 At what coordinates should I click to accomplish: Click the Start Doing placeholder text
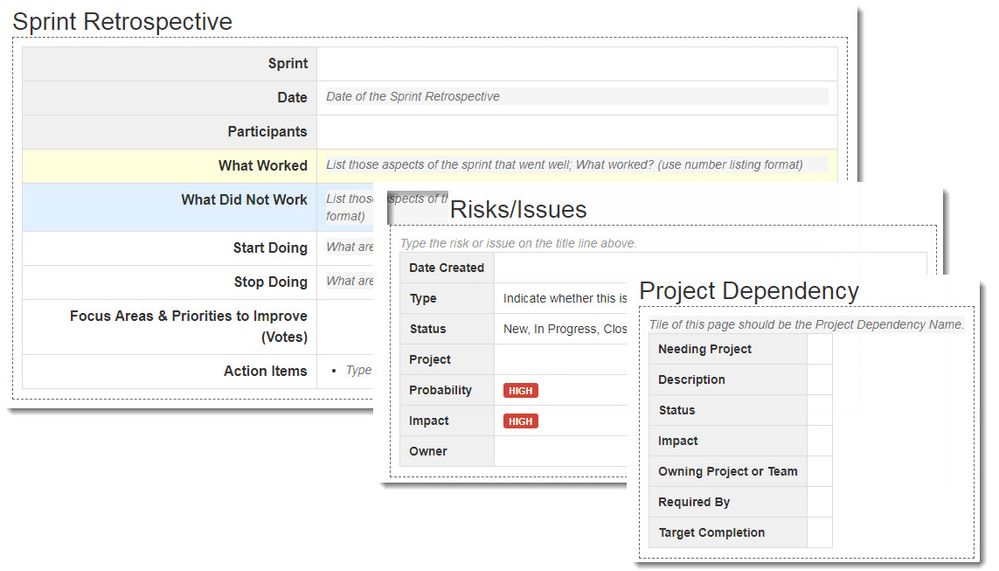point(350,247)
